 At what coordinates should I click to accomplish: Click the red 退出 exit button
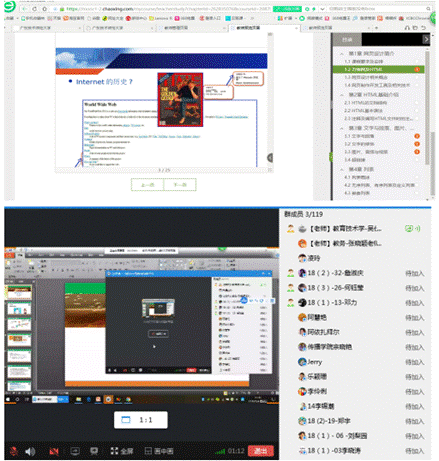click(x=261, y=451)
